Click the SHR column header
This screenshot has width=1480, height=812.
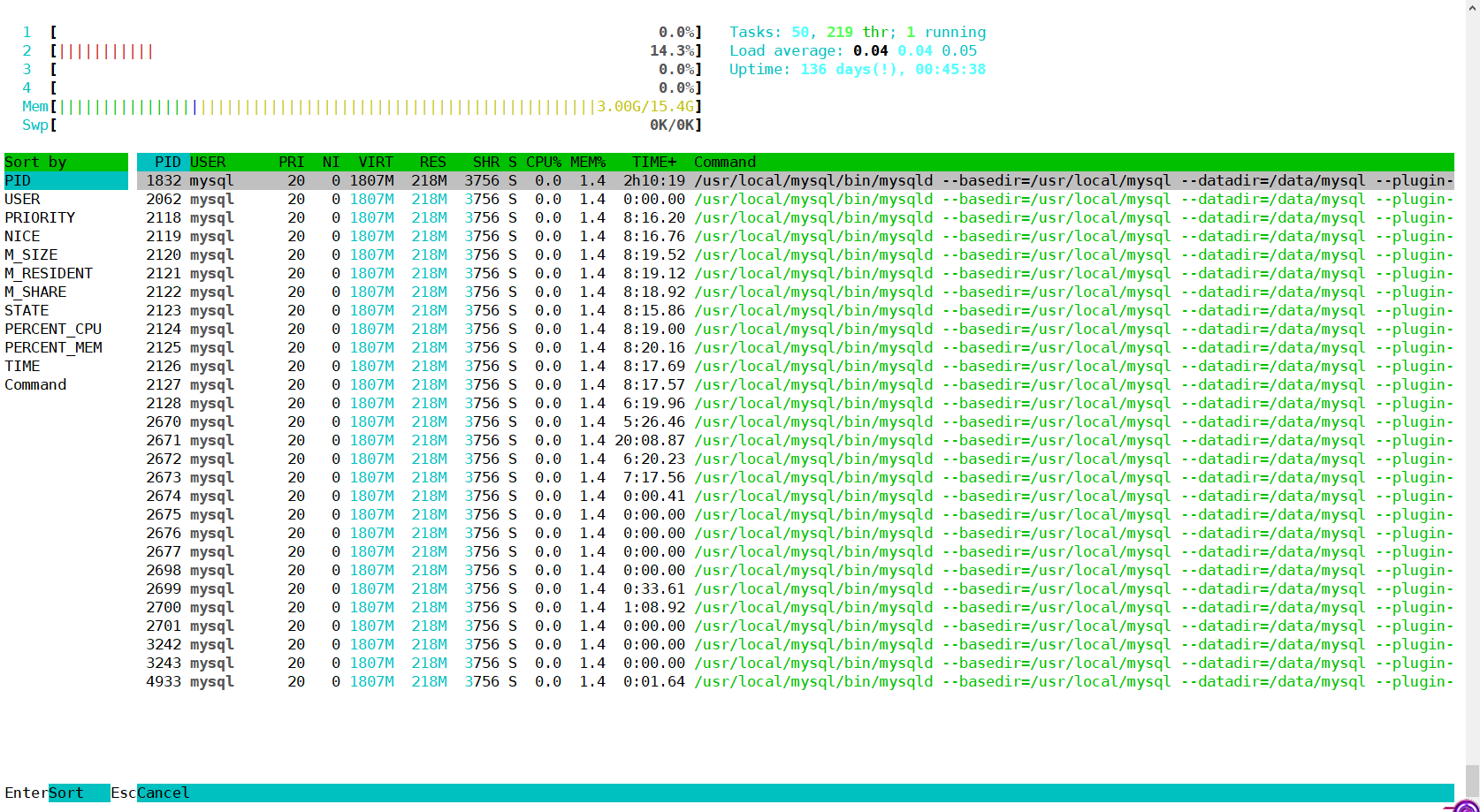486,162
